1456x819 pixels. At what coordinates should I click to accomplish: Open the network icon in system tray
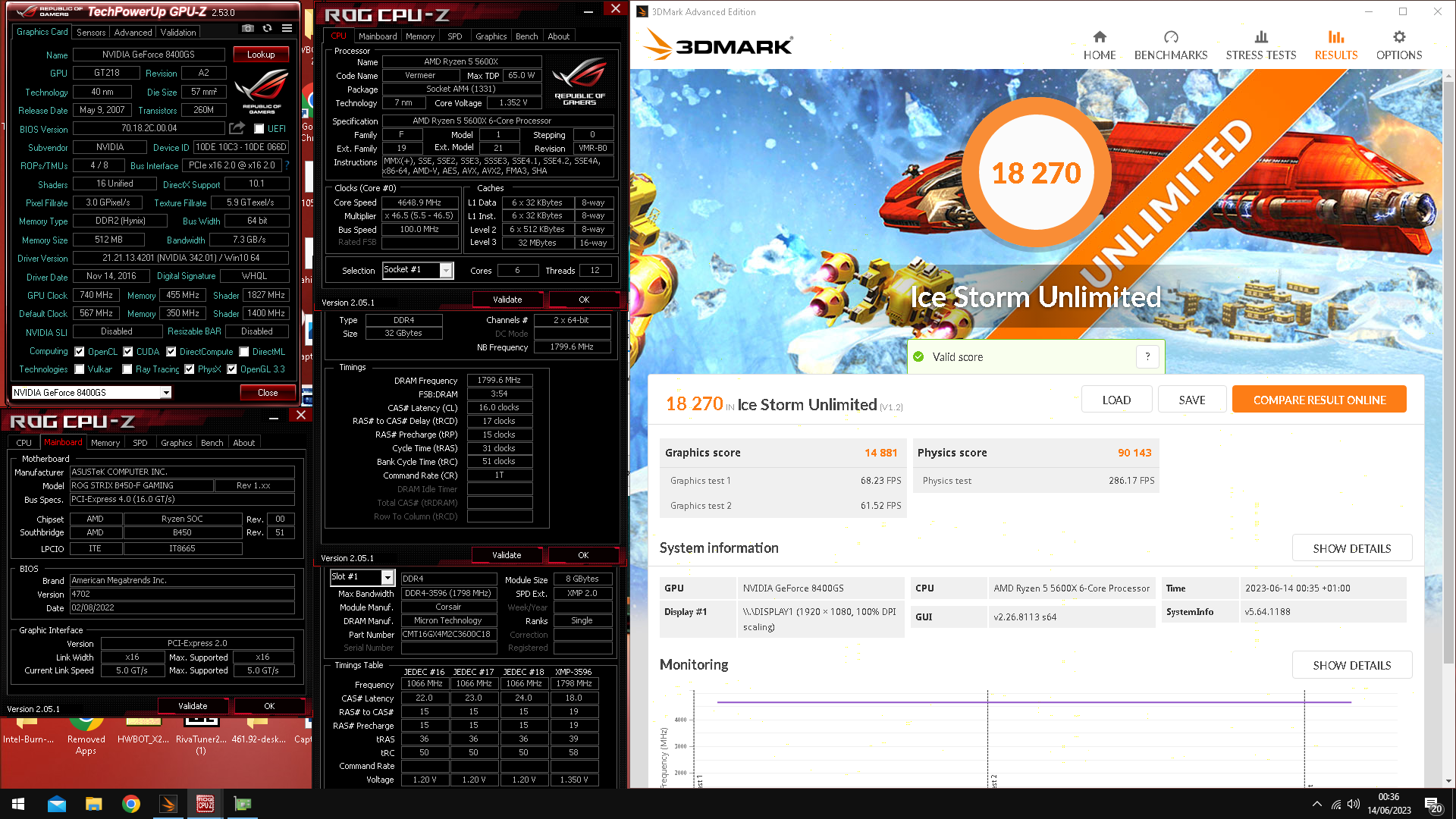pos(1335,804)
